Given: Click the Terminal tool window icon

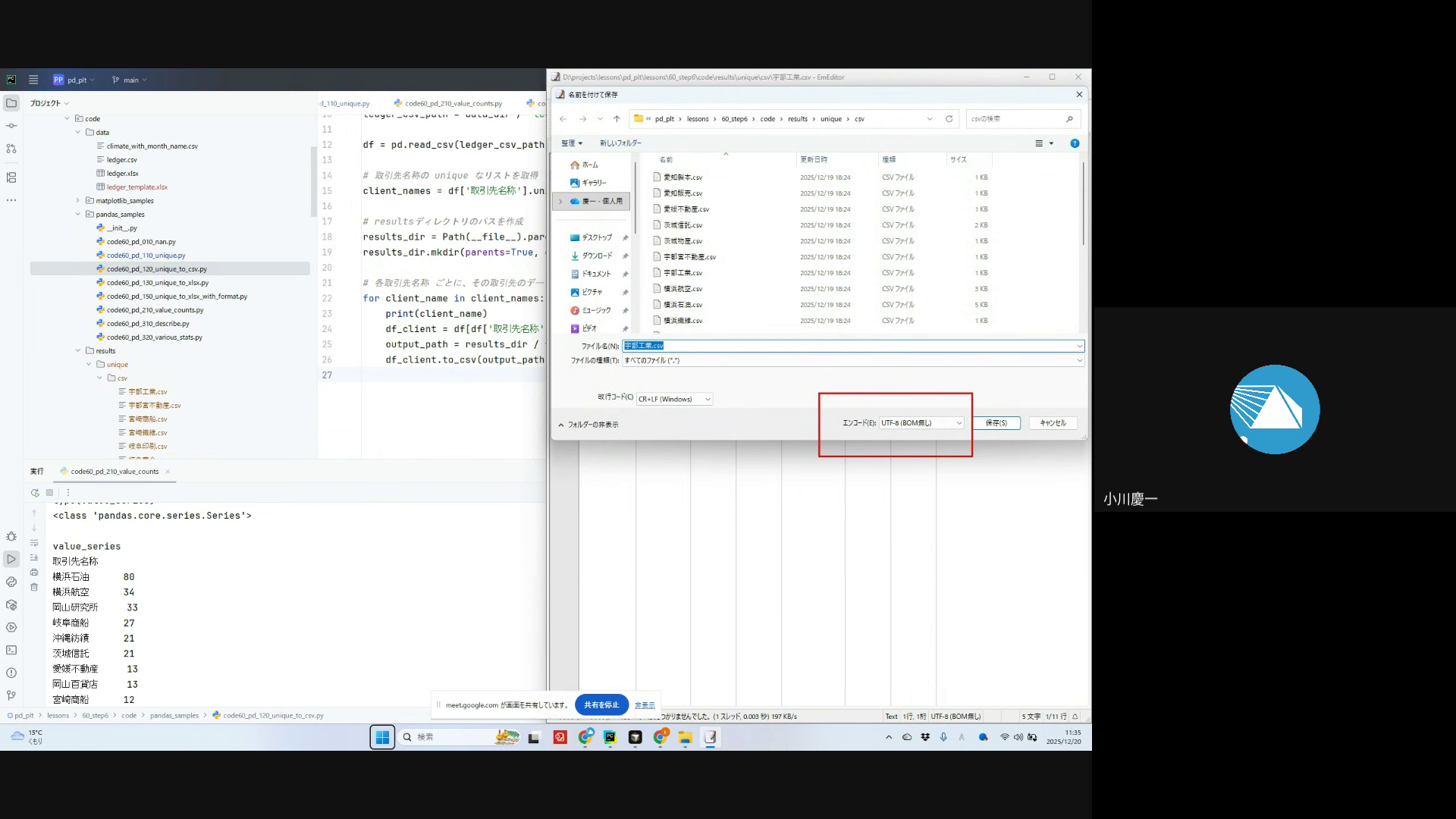Looking at the screenshot, I should [x=11, y=650].
